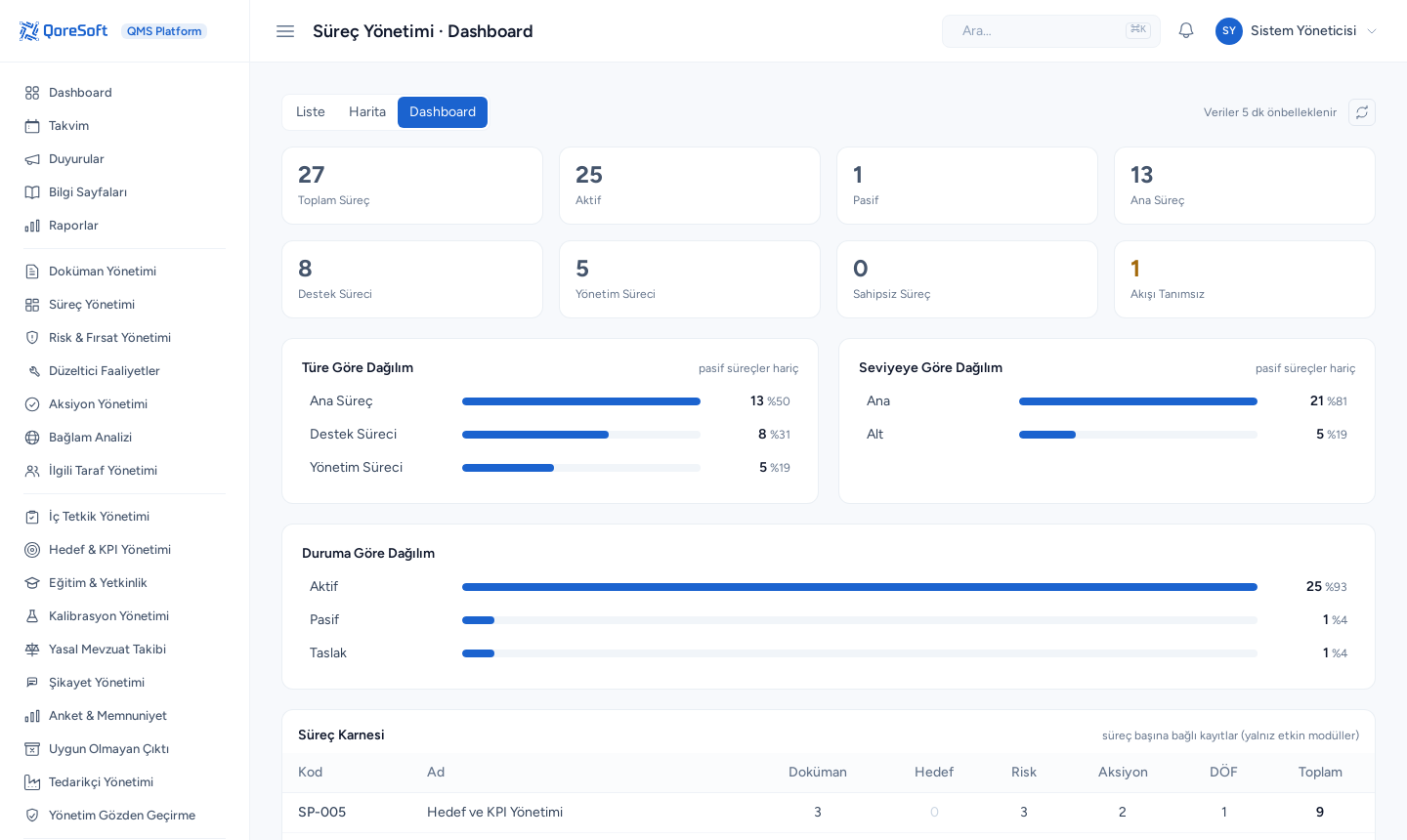Click the Doküman column header
The width and height of the screenshot is (1407, 840).
pos(818,773)
